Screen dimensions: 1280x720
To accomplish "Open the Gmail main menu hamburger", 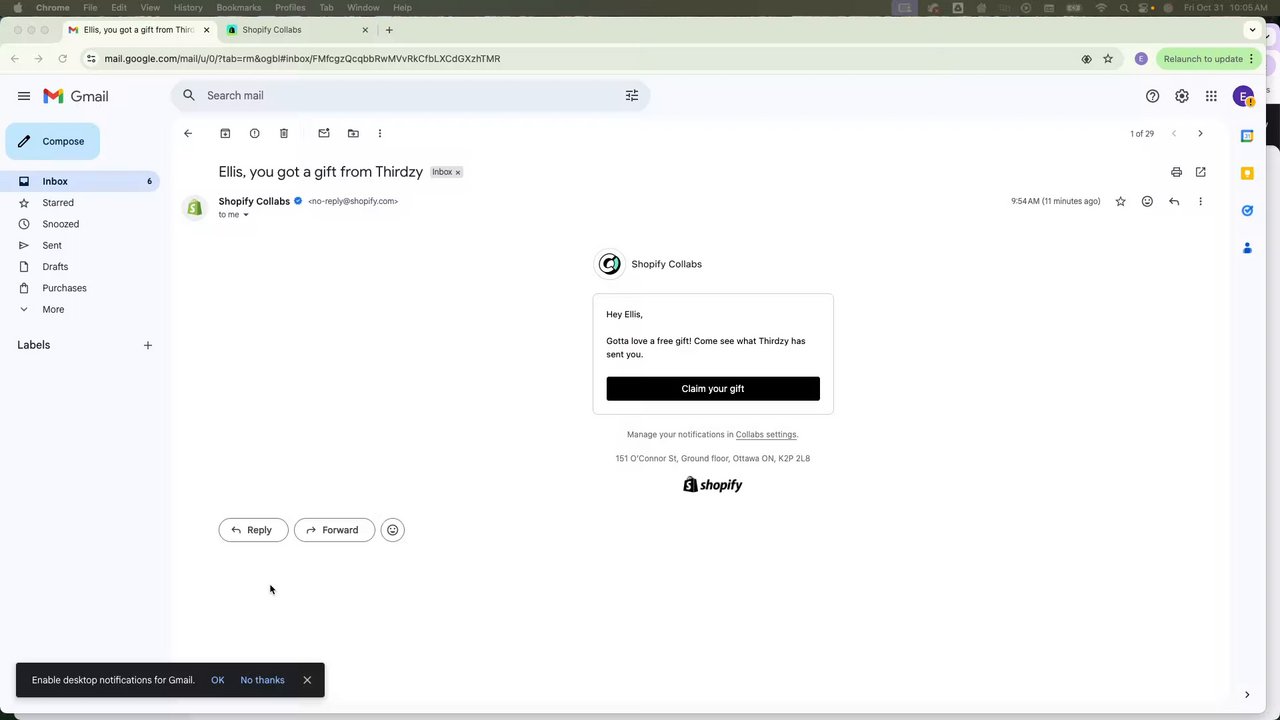I will click(x=24, y=96).
